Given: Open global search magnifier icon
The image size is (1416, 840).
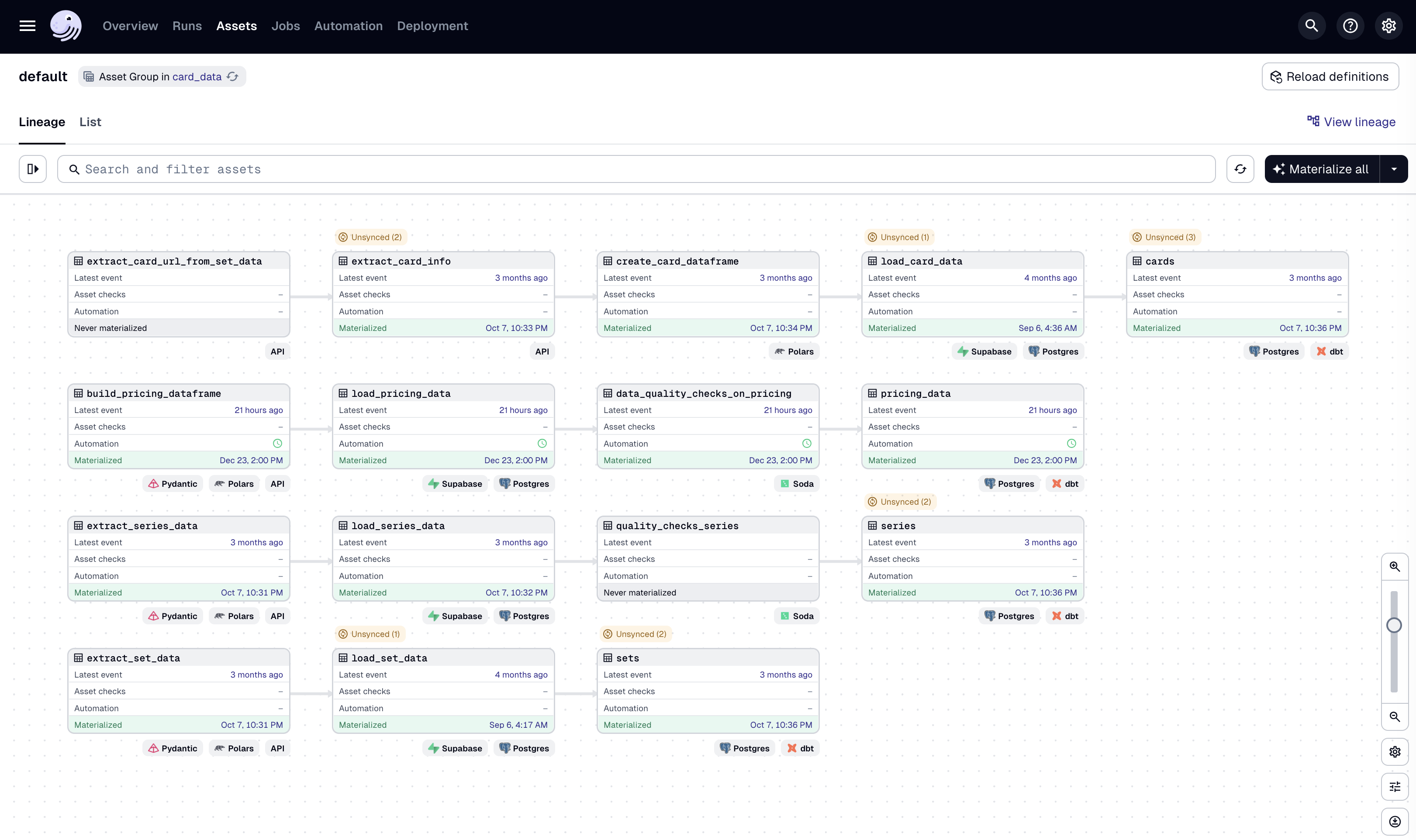Looking at the screenshot, I should [1311, 26].
